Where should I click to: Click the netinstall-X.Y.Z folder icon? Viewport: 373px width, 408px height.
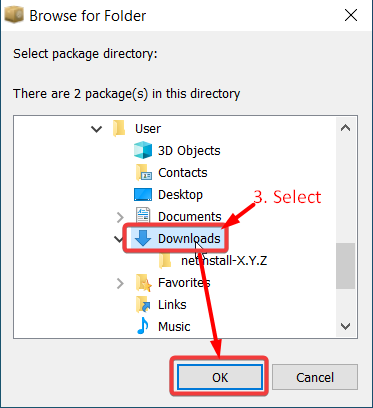pyautogui.click(x=165, y=261)
